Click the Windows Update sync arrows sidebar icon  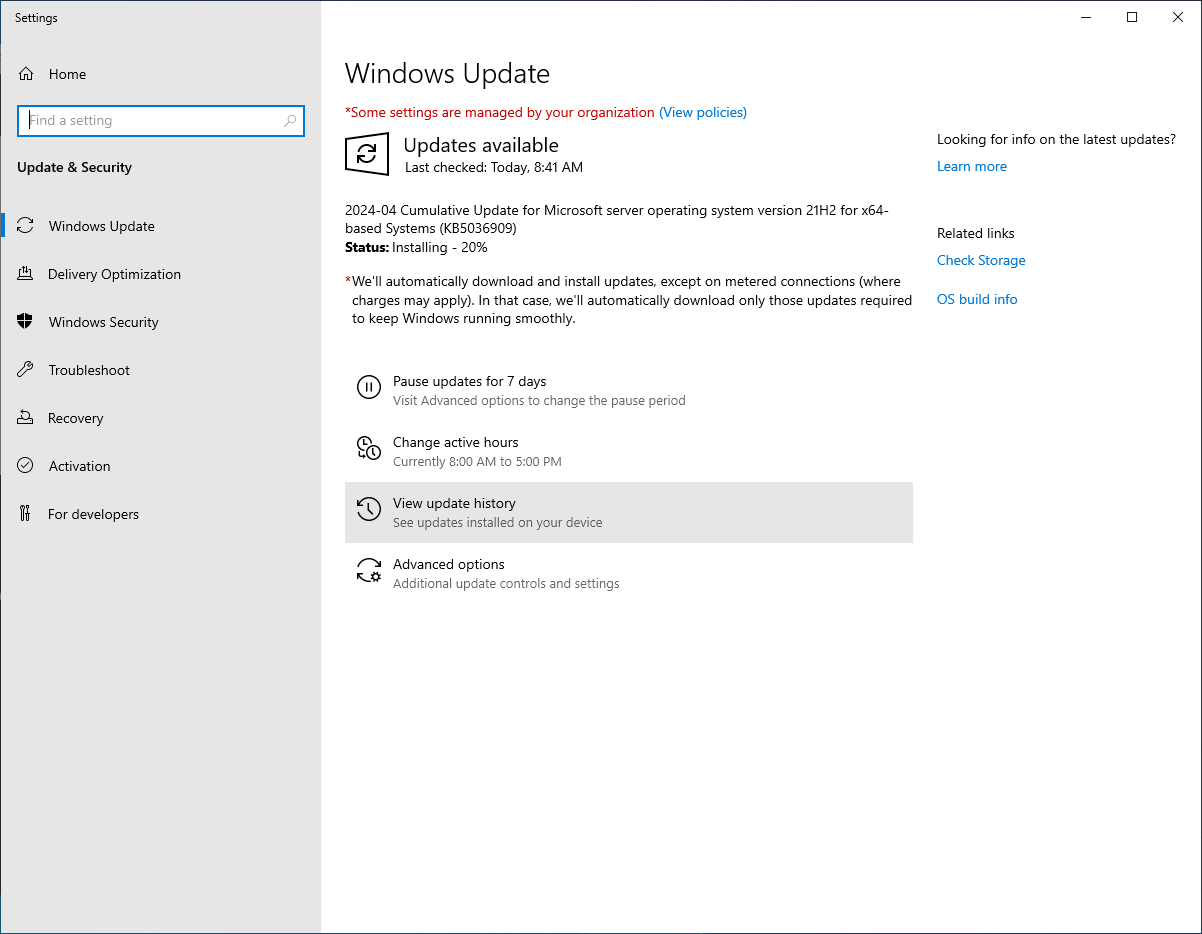(x=26, y=226)
